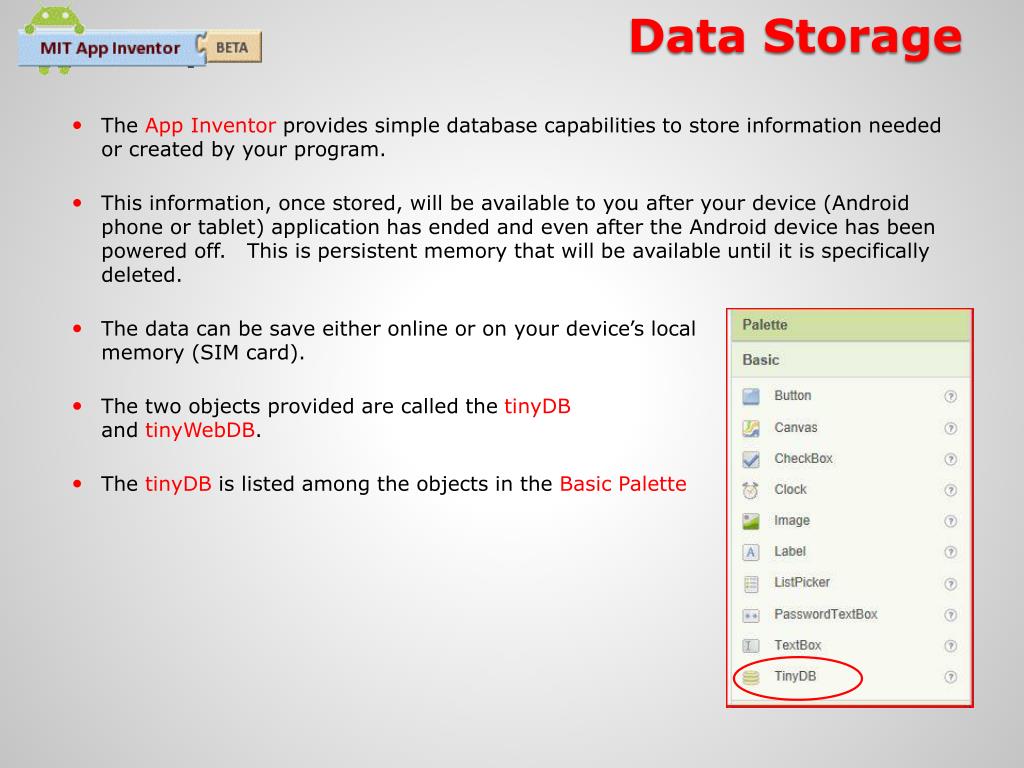Open help for Canvas component
1024x768 pixels.
pyautogui.click(x=951, y=428)
